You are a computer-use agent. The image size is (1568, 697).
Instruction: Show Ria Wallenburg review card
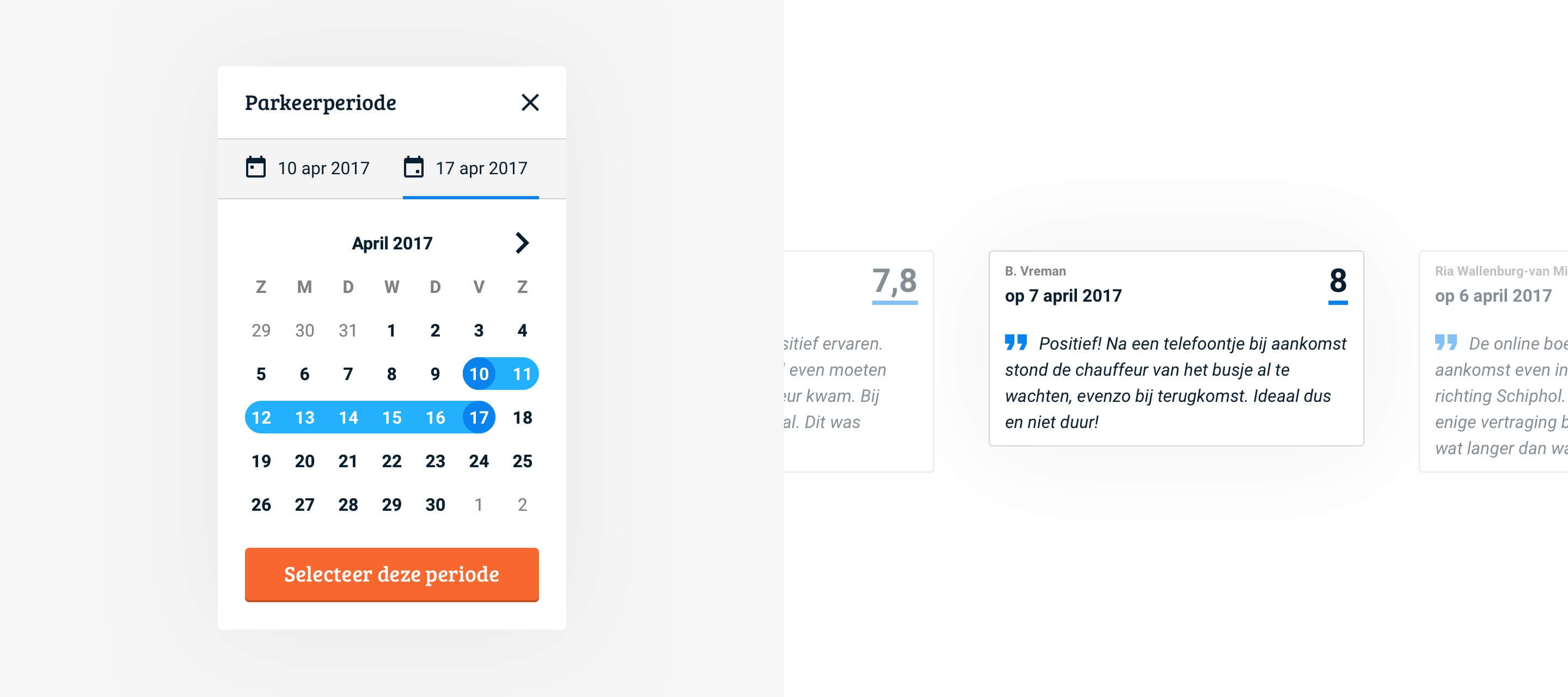(x=1494, y=361)
